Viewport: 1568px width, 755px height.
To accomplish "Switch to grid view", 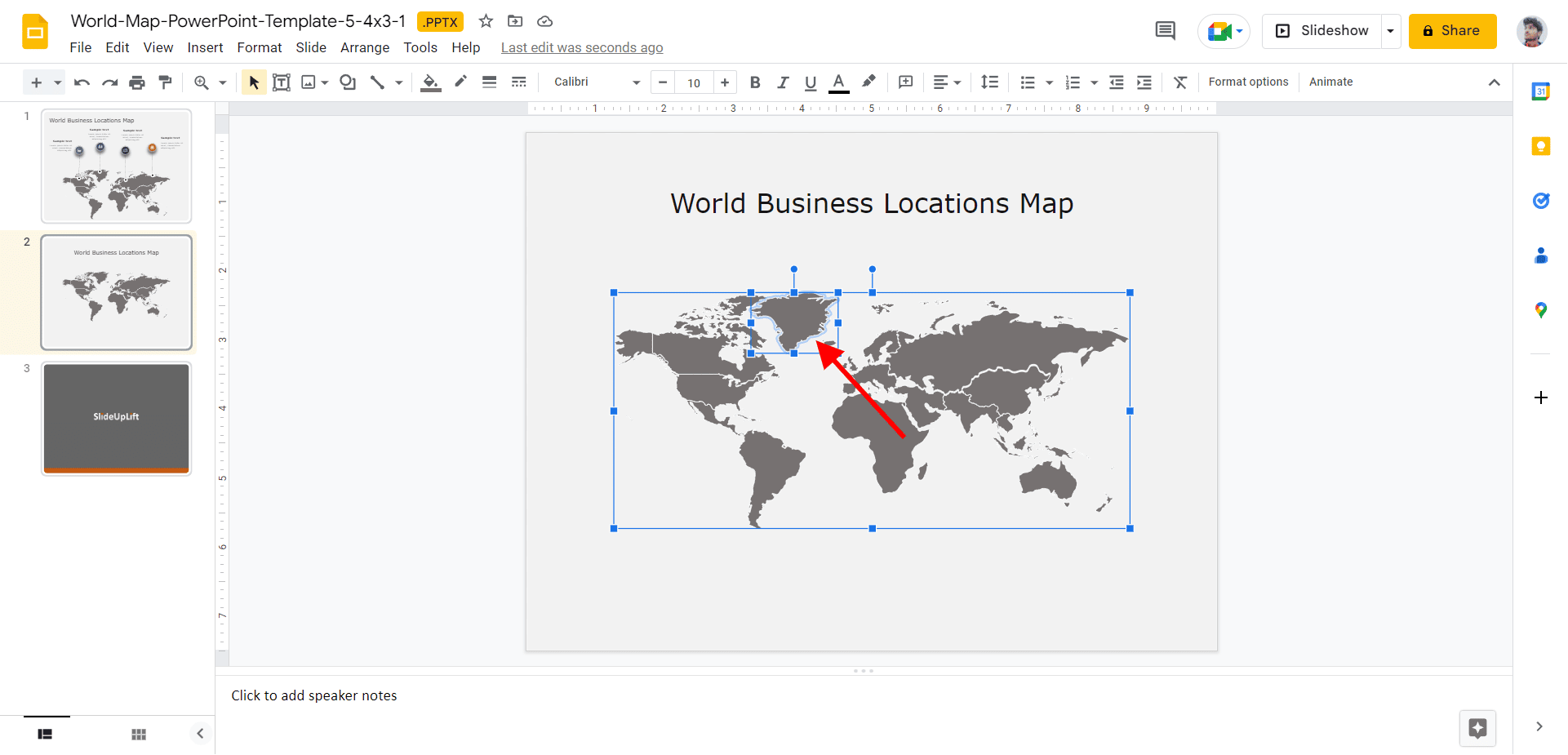I will (x=139, y=734).
